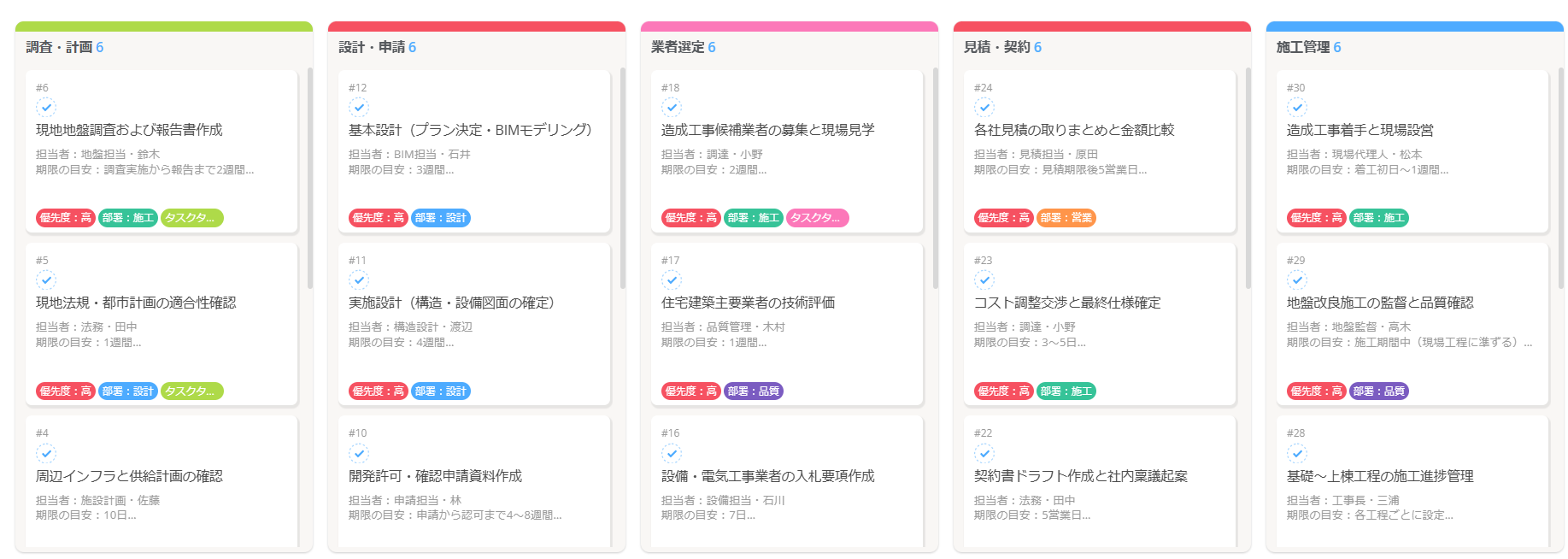Check off task #18 造成工事候補業者の募集

tap(672, 107)
